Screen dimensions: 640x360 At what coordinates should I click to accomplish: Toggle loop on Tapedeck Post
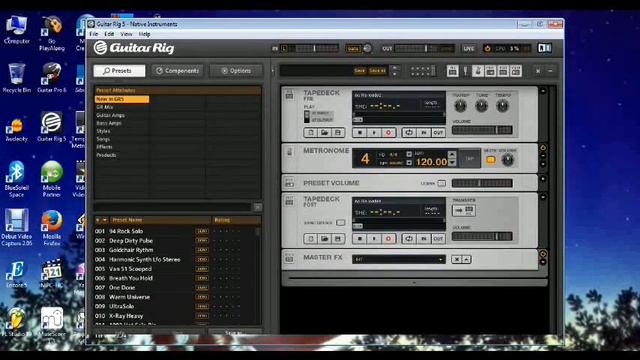coord(409,238)
